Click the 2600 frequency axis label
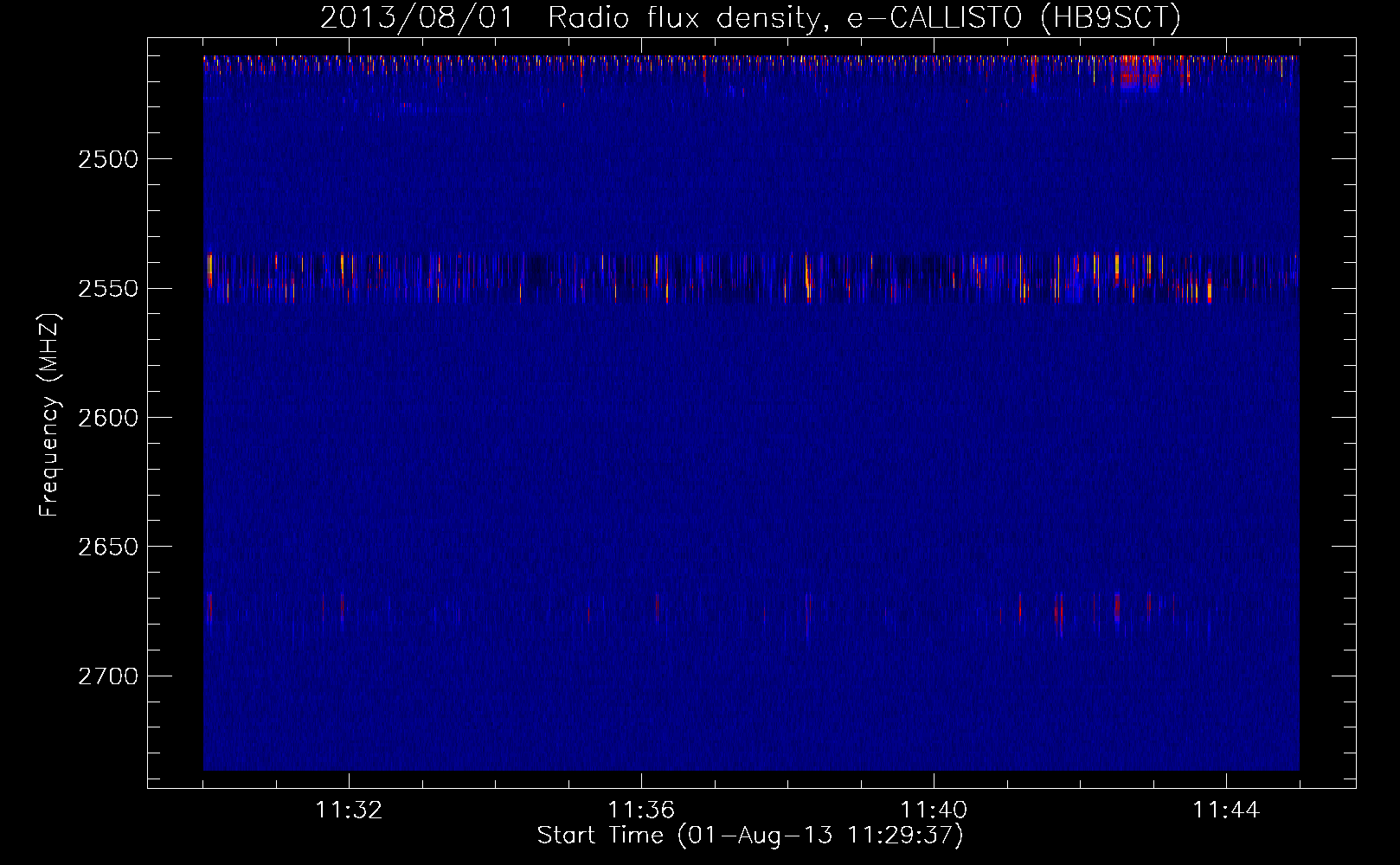1400x865 pixels. click(108, 417)
